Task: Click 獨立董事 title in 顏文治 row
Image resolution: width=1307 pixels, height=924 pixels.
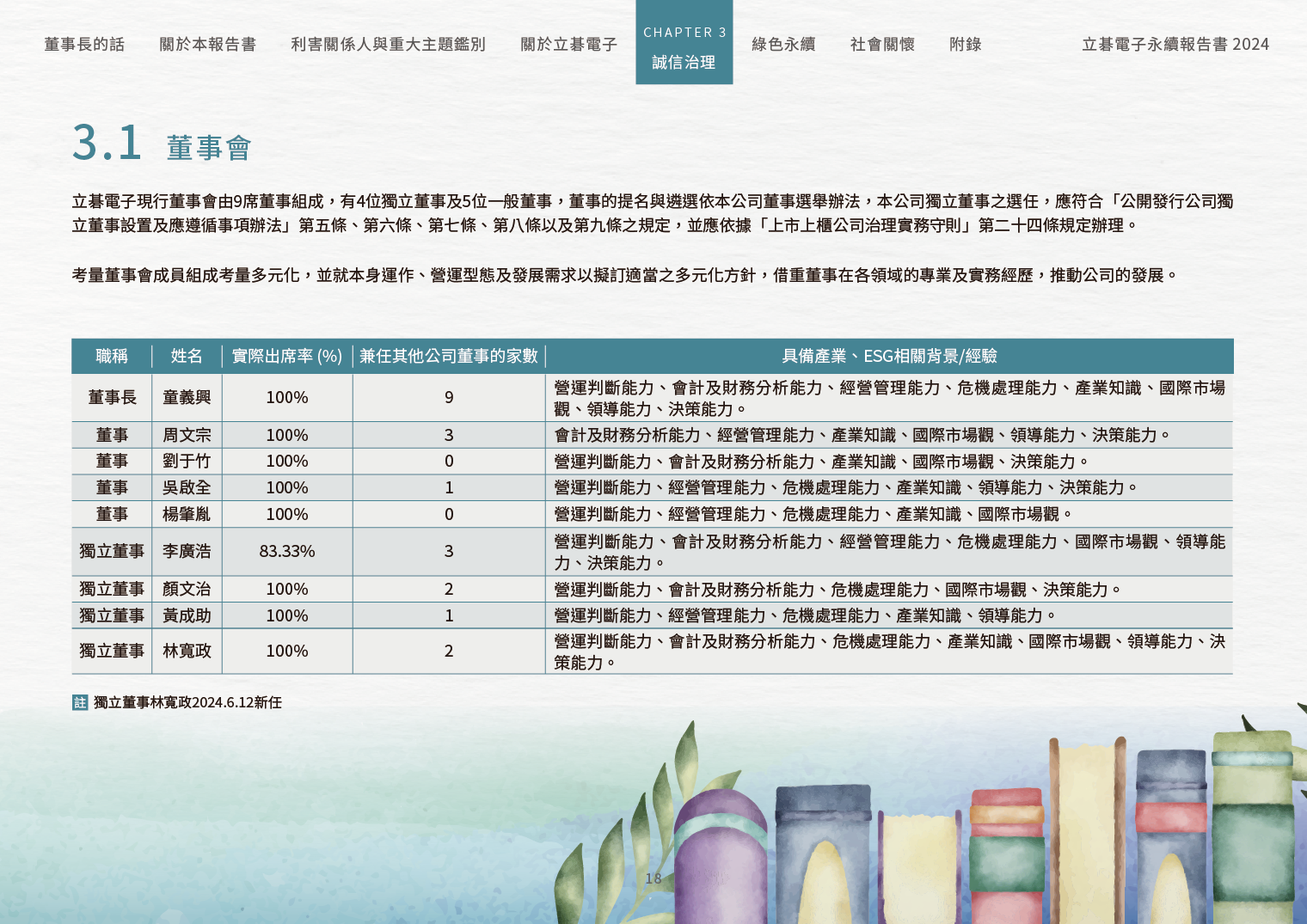Action: click(x=112, y=589)
